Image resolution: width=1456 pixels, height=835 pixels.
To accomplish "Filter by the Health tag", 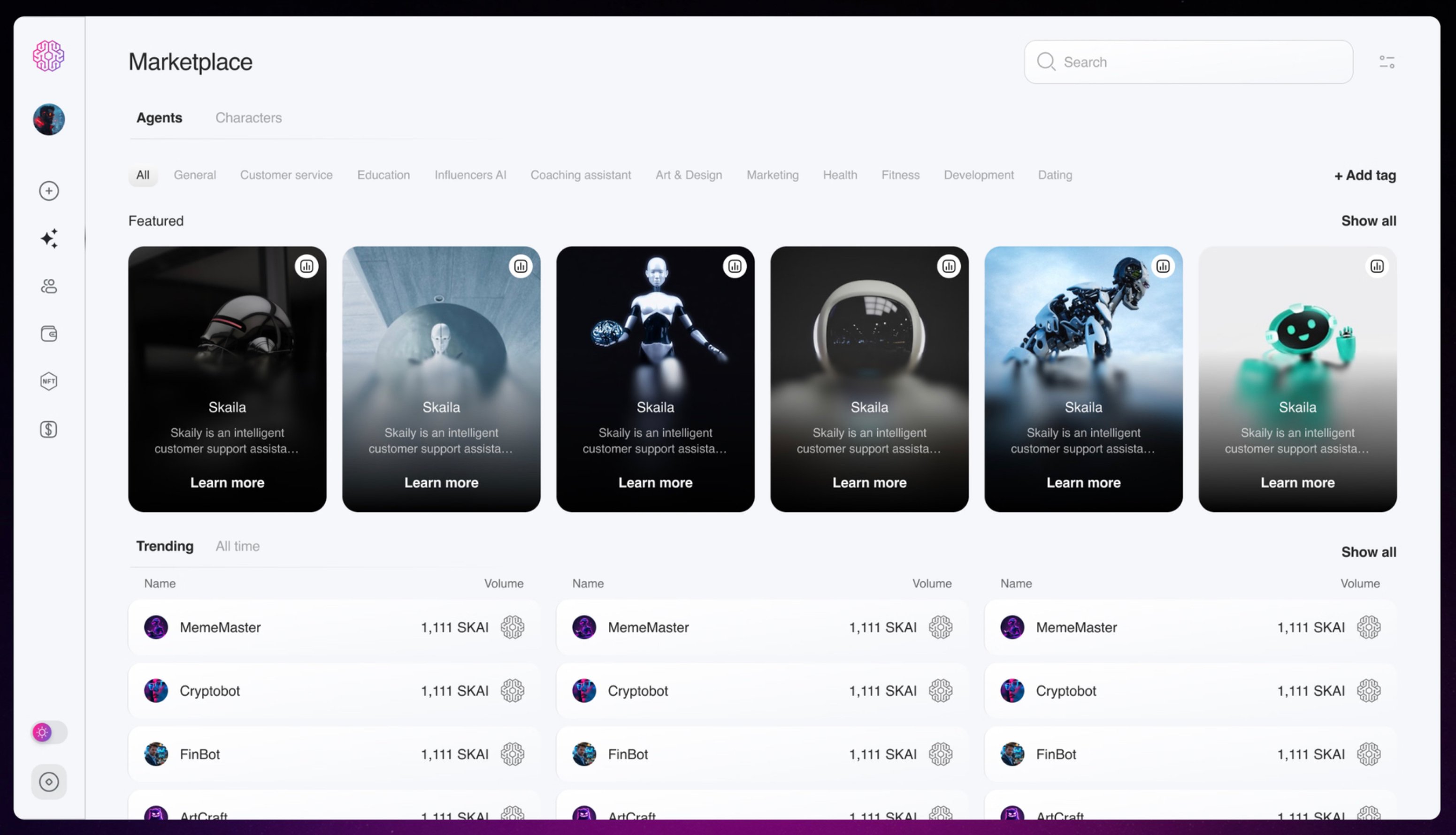I will [840, 175].
